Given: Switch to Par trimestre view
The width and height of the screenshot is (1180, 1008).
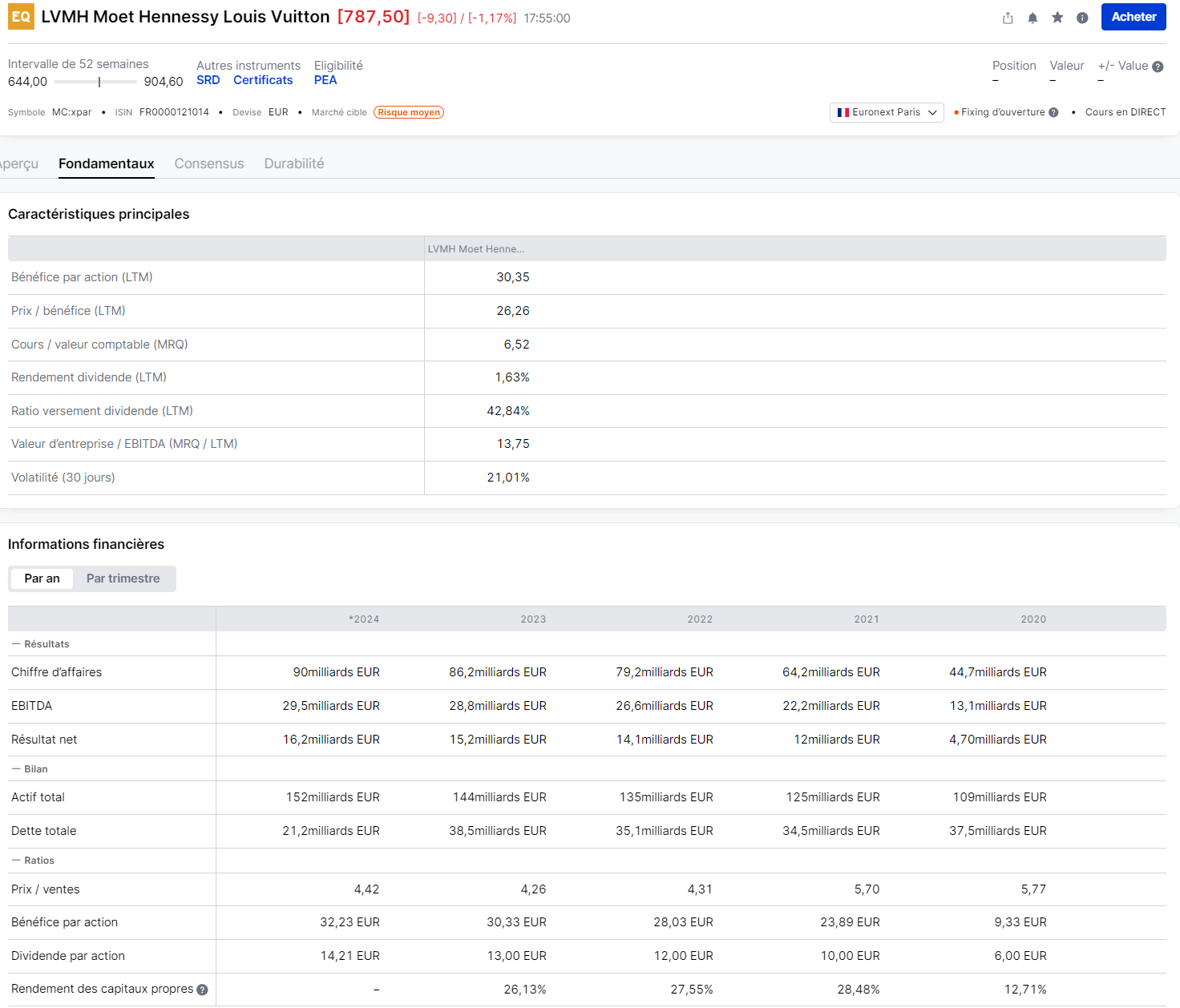Looking at the screenshot, I should [123, 579].
